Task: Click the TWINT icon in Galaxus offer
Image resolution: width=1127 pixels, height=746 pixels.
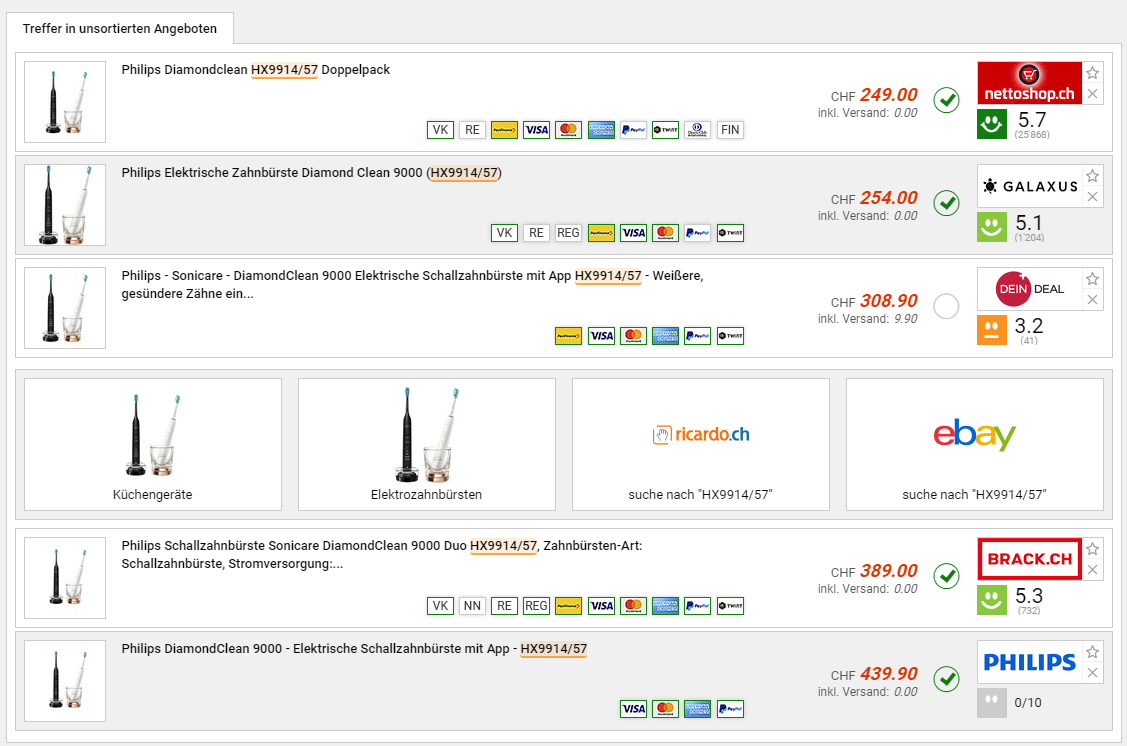Action: point(730,233)
